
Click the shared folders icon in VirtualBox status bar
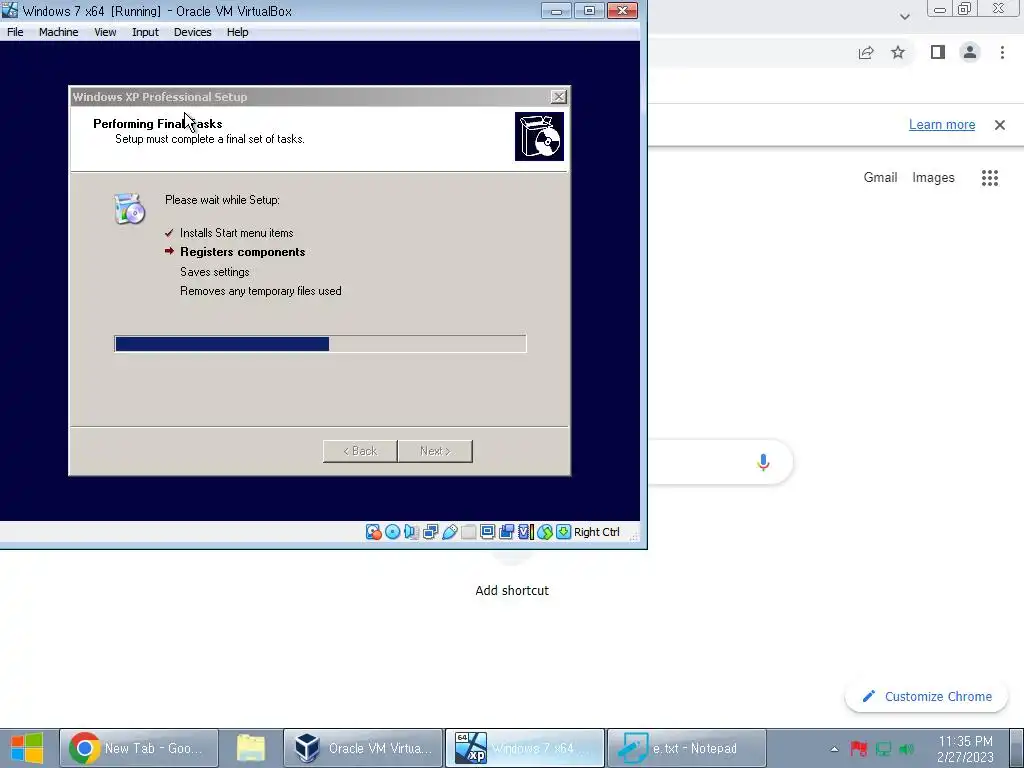click(468, 532)
